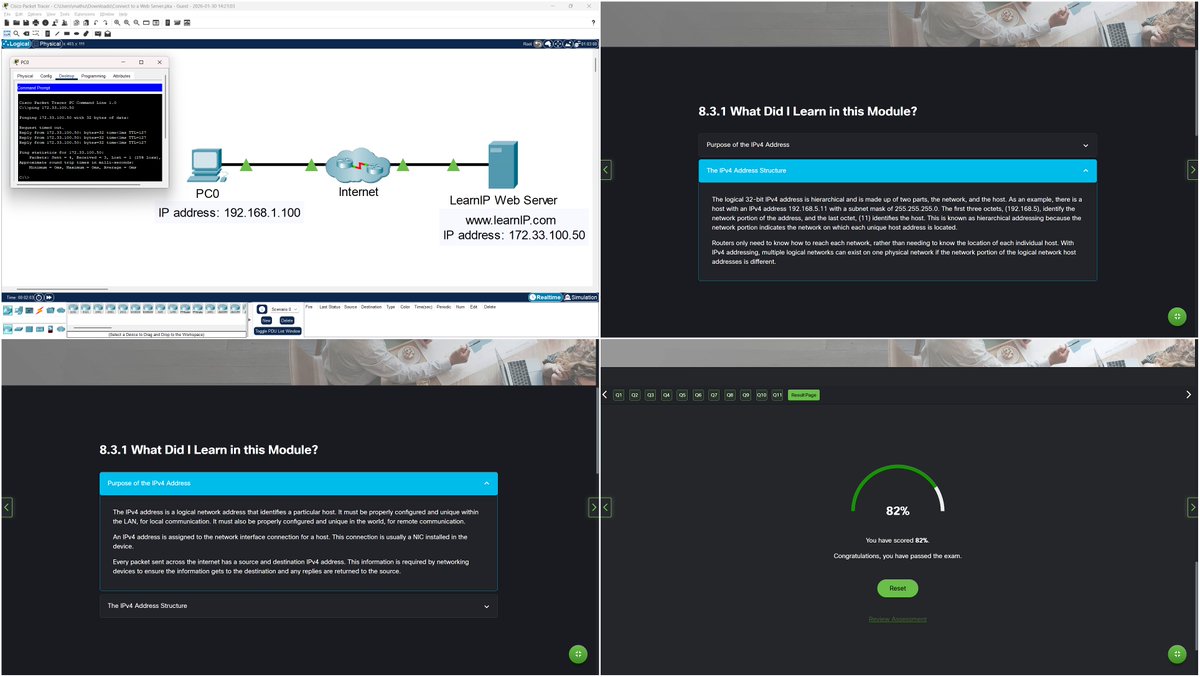
Task: Open the File menu in Packet Tracer
Action: 7,14
